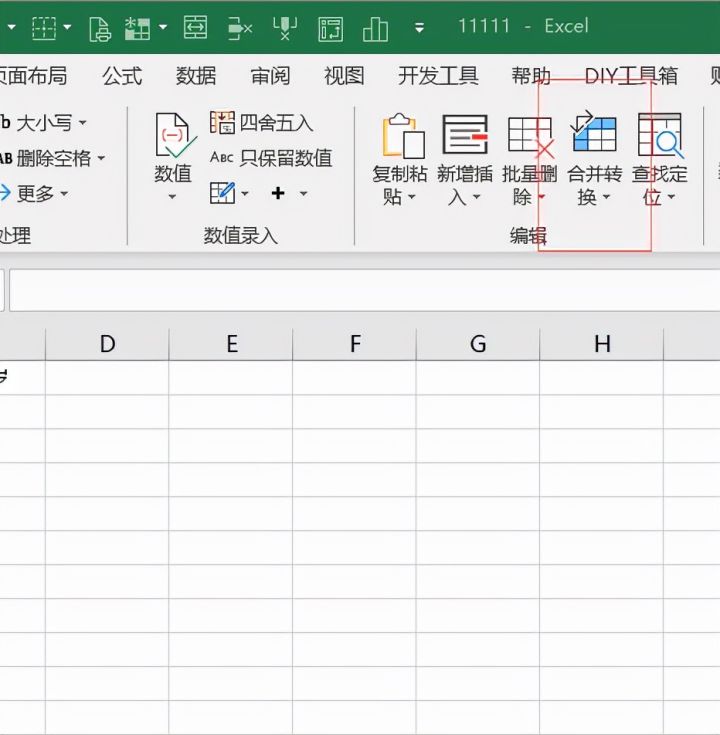720x735 pixels.
Task: Open the borders dropdown arrow in title bar
Action: 68,27
